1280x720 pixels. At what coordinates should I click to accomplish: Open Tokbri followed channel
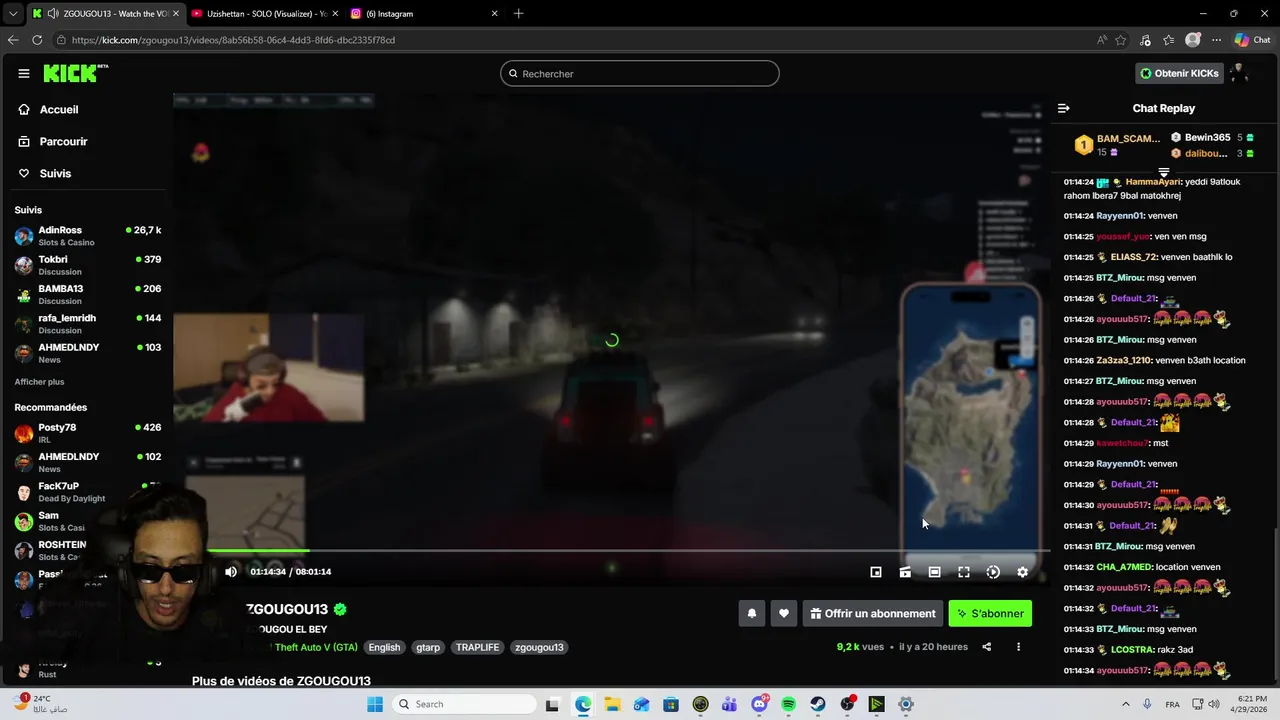click(88, 265)
